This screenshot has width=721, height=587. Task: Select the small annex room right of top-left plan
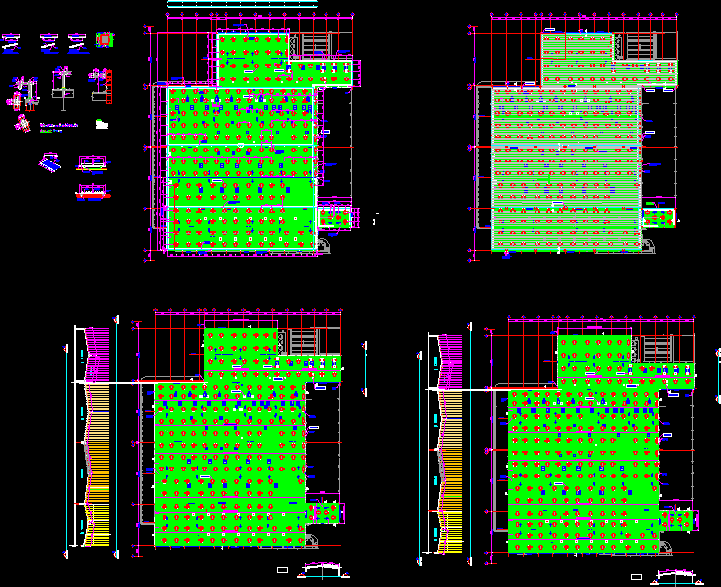(336, 217)
